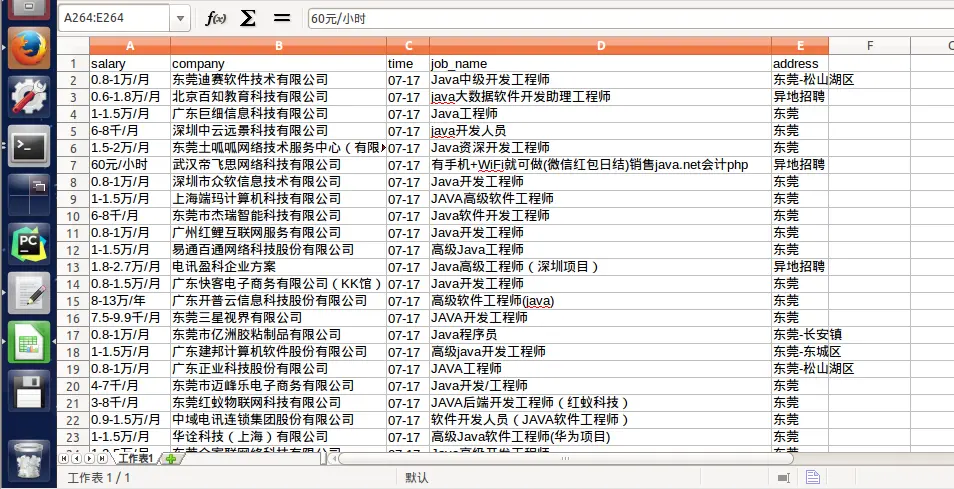Select row 23 header
The height and width of the screenshot is (489, 954).
tap(73, 438)
